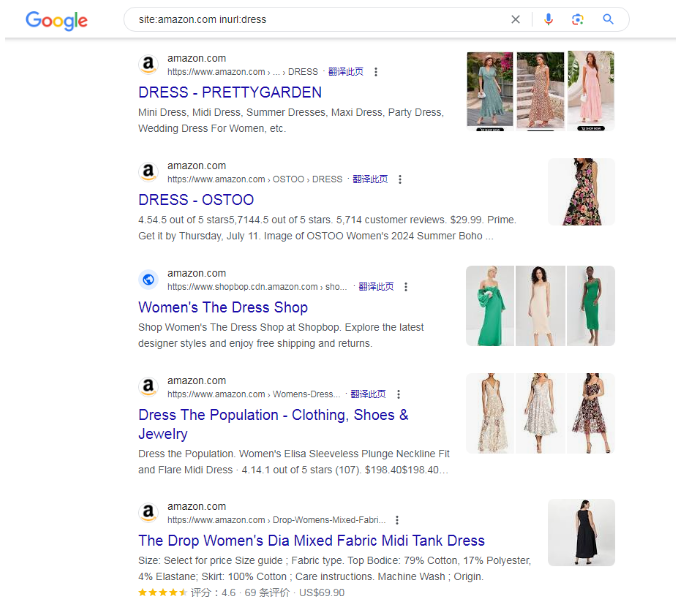Click US$69.90 price text
This screenshot has width=676, height=610.
coord(322,593)
